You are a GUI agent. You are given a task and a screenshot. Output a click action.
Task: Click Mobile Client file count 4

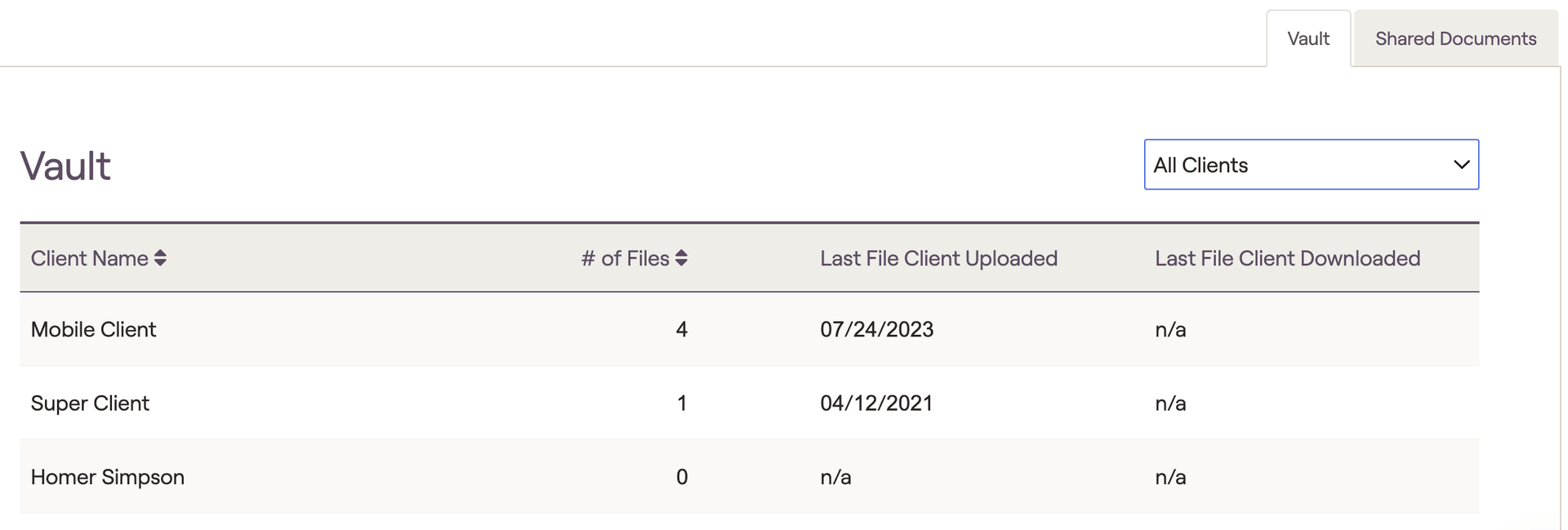pos(681,329)
